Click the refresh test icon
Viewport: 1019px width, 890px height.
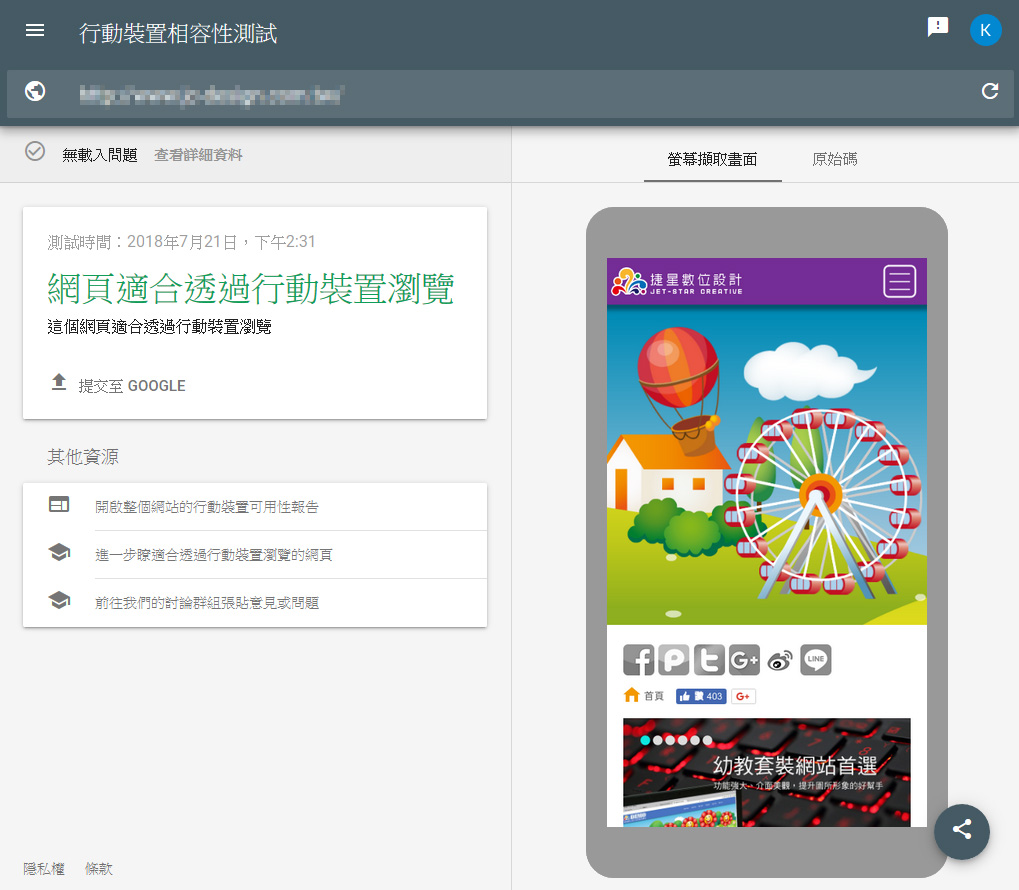(990, 92)
